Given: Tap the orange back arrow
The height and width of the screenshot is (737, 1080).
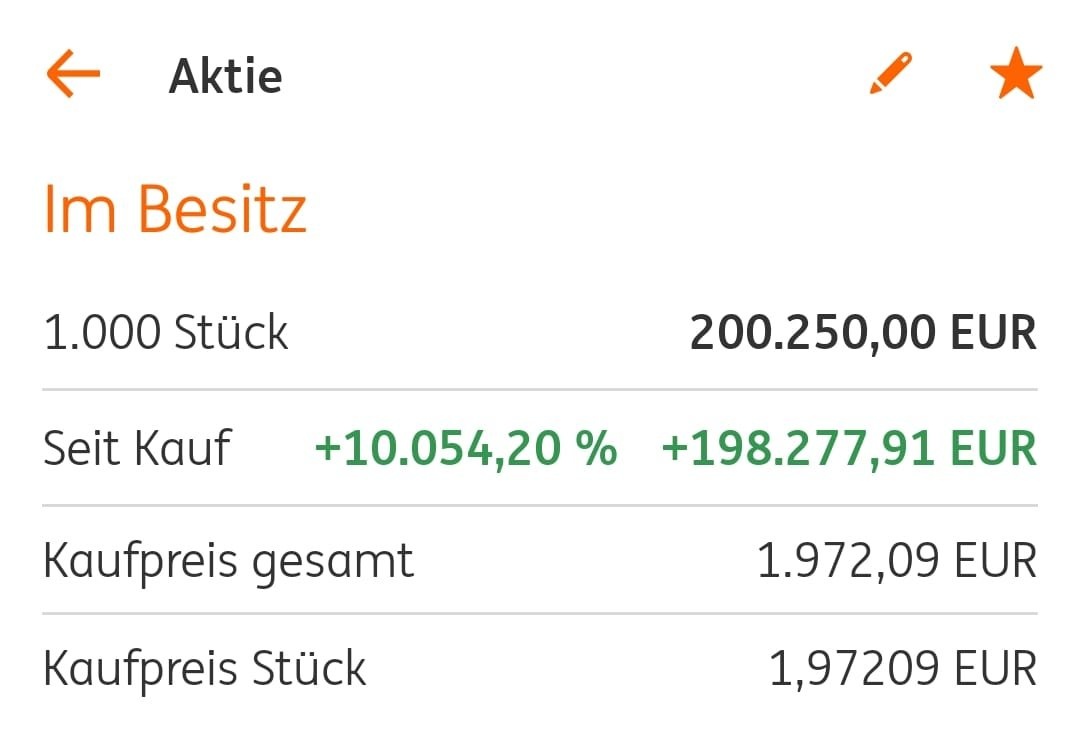Looking at the screenshot, I should [x=73, y=75].
